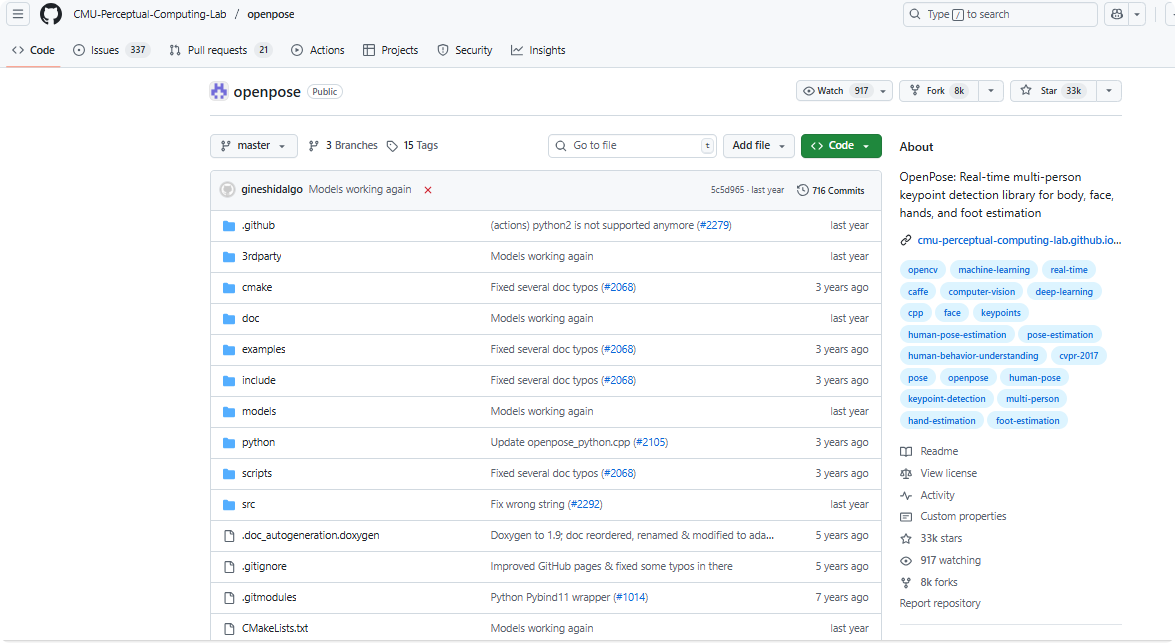Open the 716 Commits history
Viewport: 1175px width, 643px height.
(830, 190)
